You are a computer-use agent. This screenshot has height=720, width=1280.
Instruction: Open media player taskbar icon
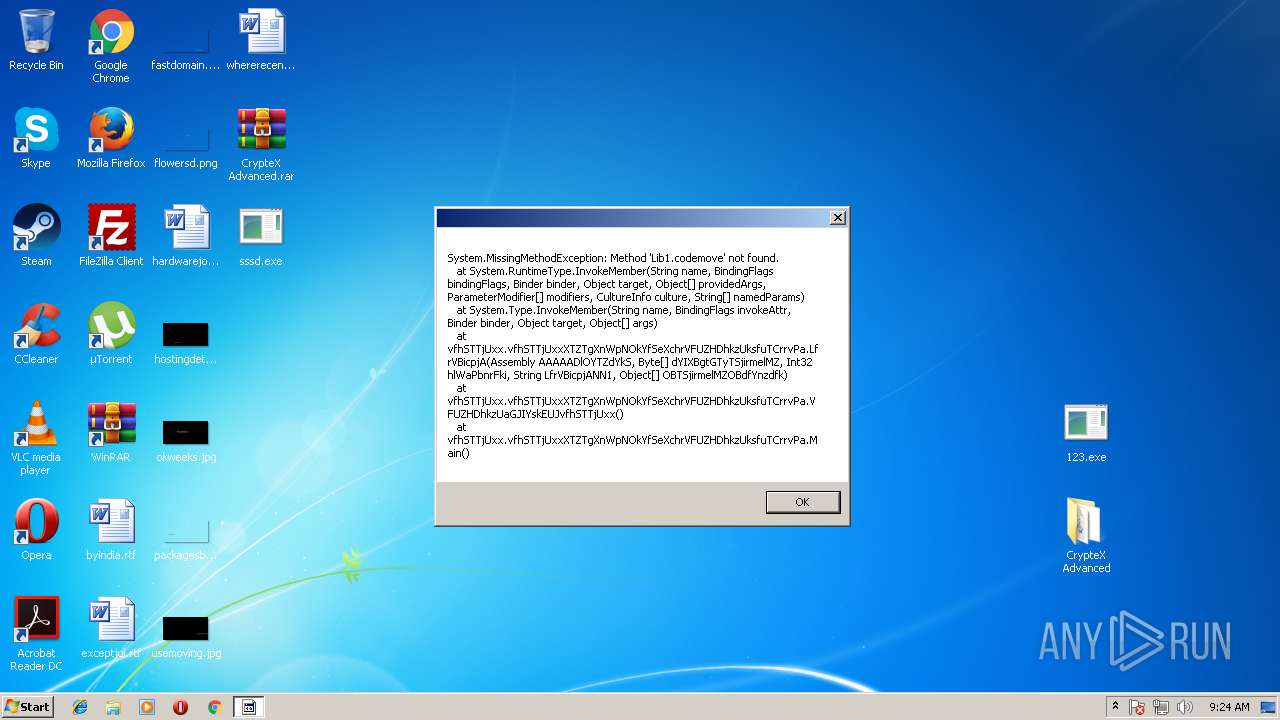point(147,707)
